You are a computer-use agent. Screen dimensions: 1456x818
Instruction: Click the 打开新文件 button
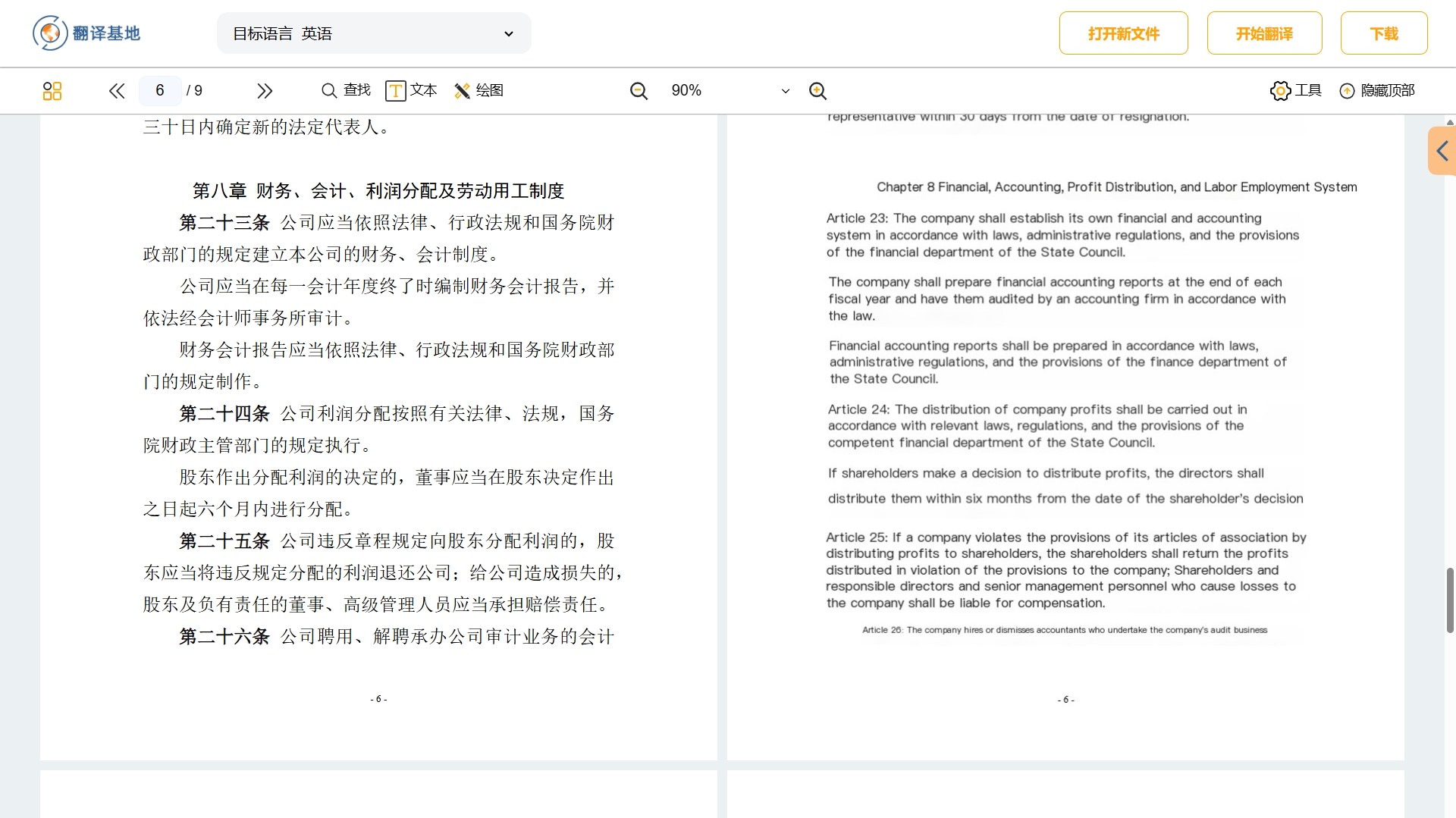pos(1123,33)
